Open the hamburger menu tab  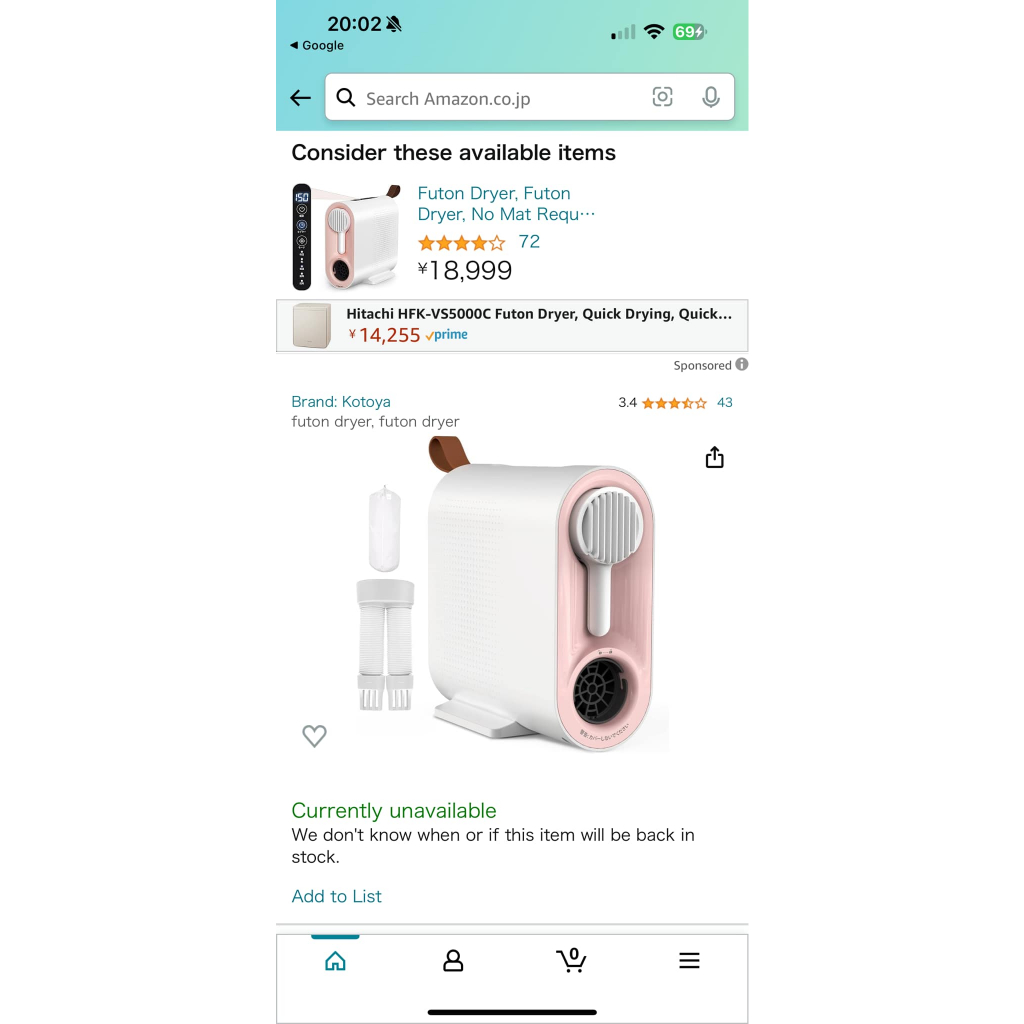(689, 961)
